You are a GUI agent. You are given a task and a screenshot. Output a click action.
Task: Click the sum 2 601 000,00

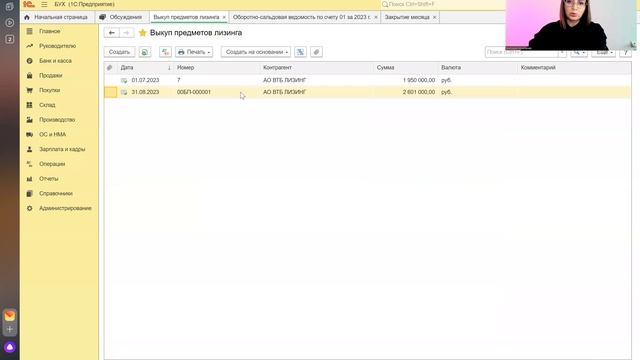click(419, 92)
